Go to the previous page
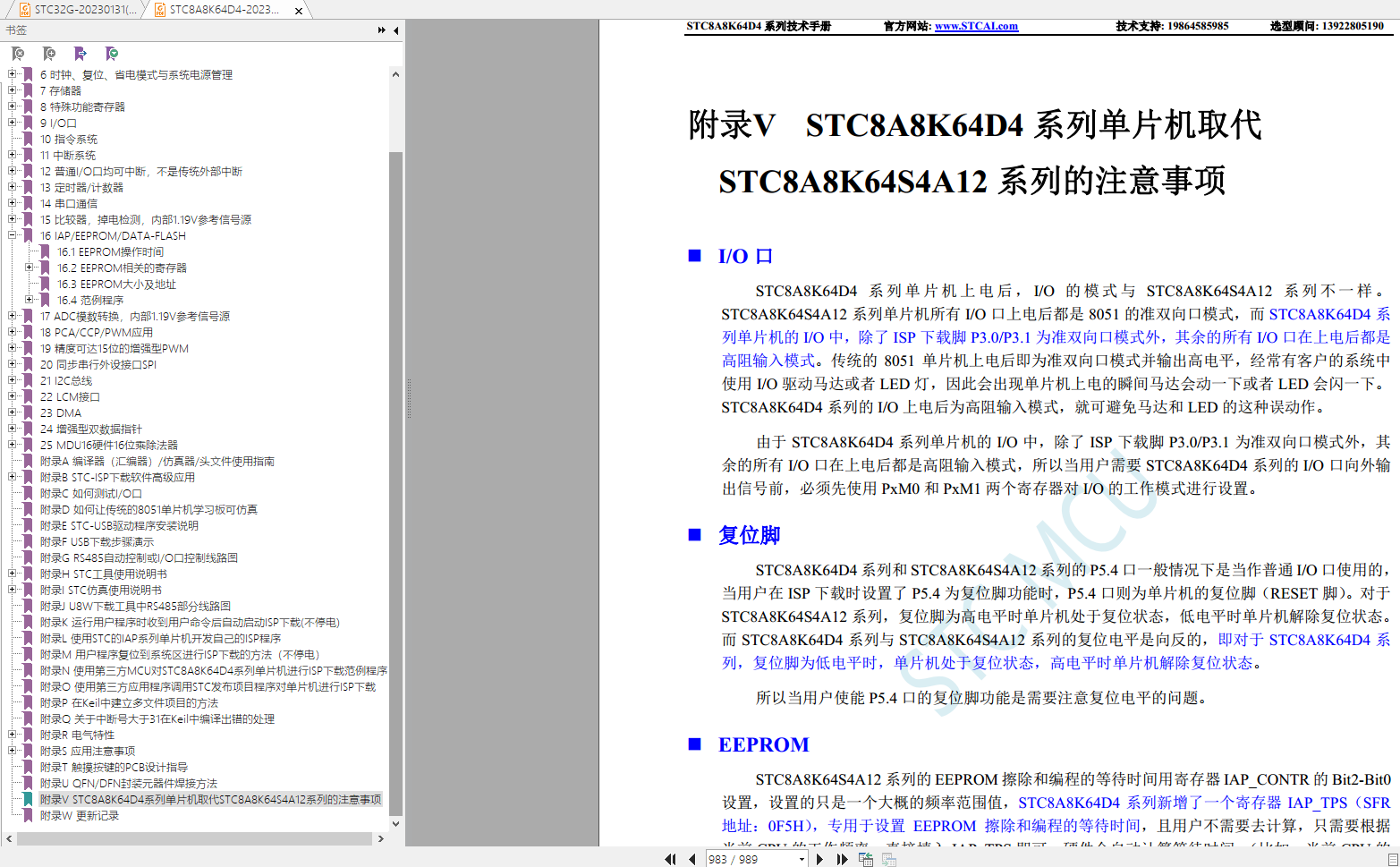Image resolution: width=1400 pixels, height=867 pixels. point(692,859)
